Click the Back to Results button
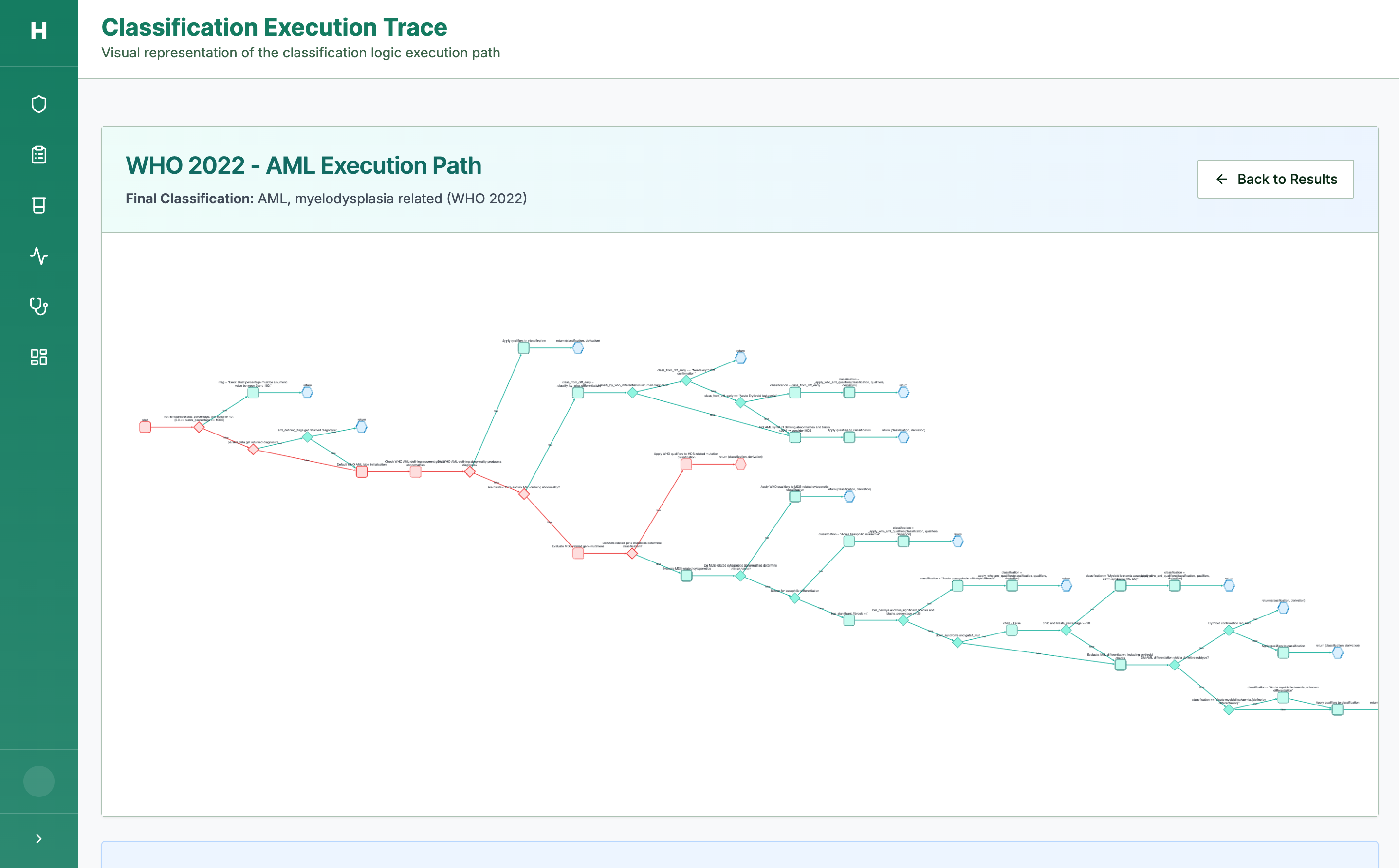Viewport: 1399px width, 868px height. tap(1275, 179)
